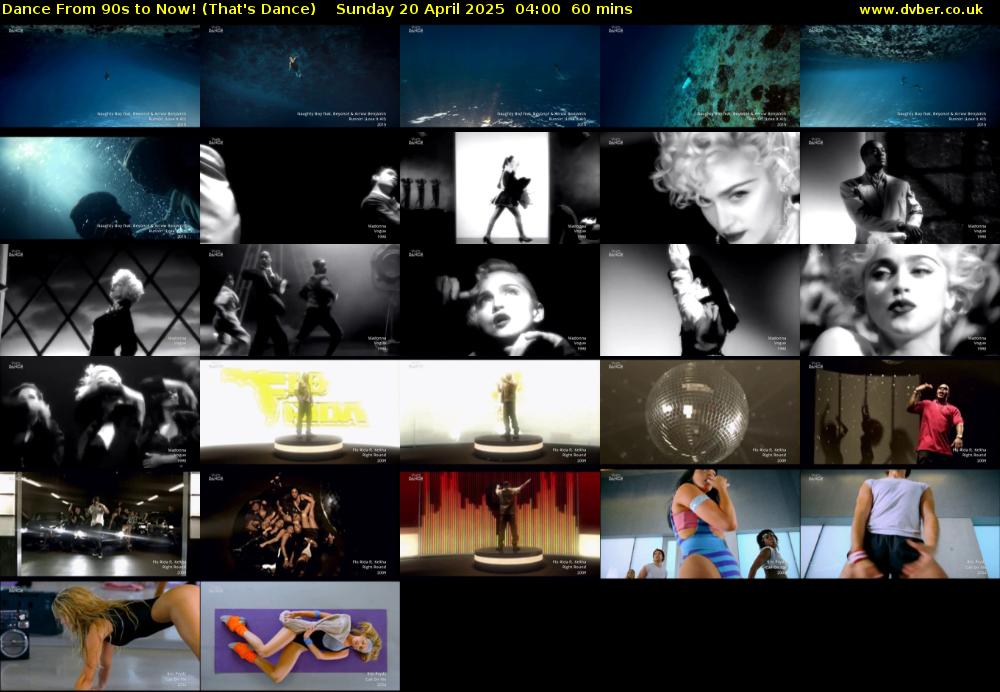Viewport: 1000px width, 692px height.
Task: Select Flo Rida thumbnail with yellow logo
Action: point(300,412)
